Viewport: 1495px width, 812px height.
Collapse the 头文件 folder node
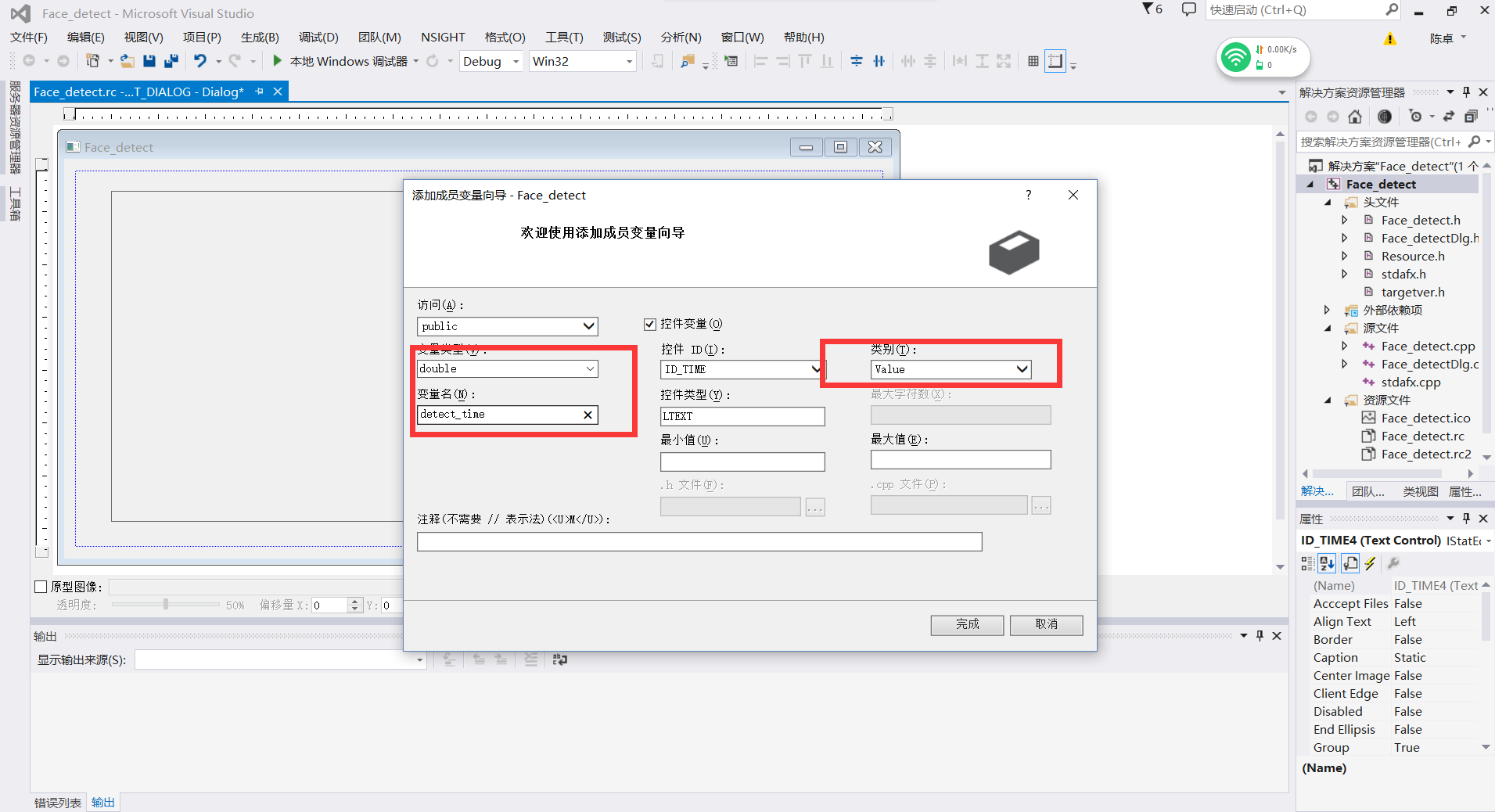click(x=1328, y=203)
